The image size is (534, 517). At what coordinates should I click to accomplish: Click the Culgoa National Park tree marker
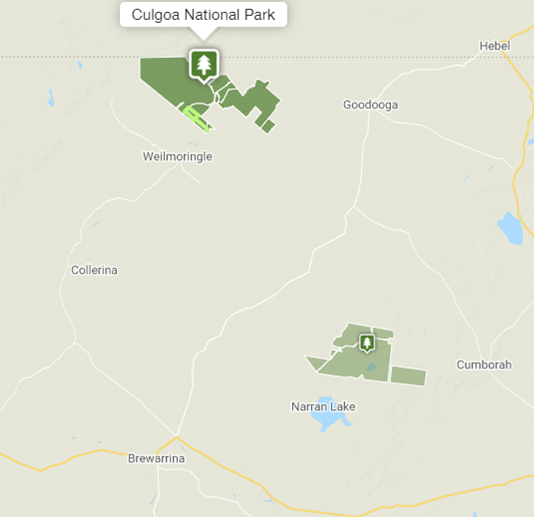204,65
